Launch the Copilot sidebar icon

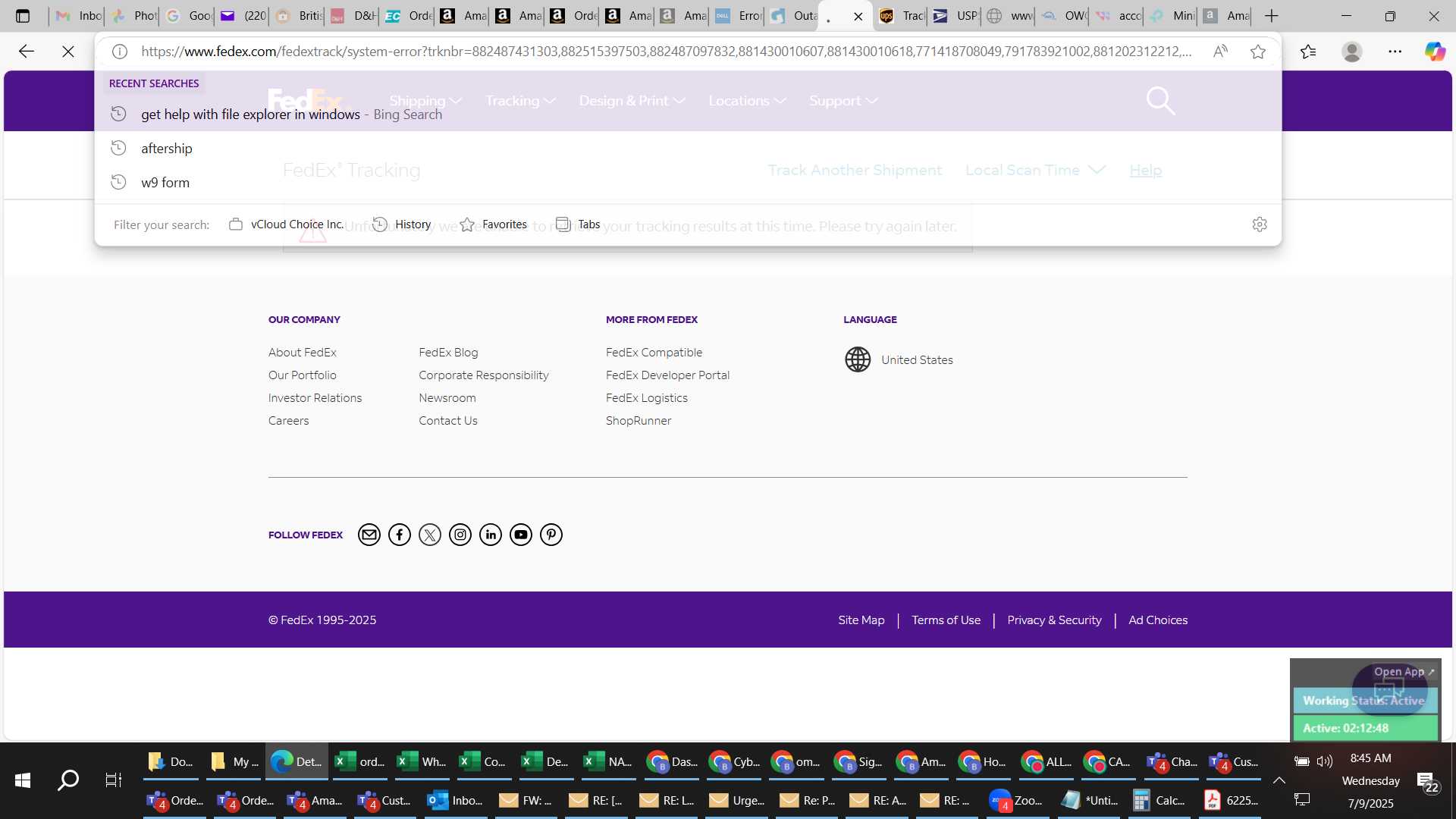coord(1435,52)
